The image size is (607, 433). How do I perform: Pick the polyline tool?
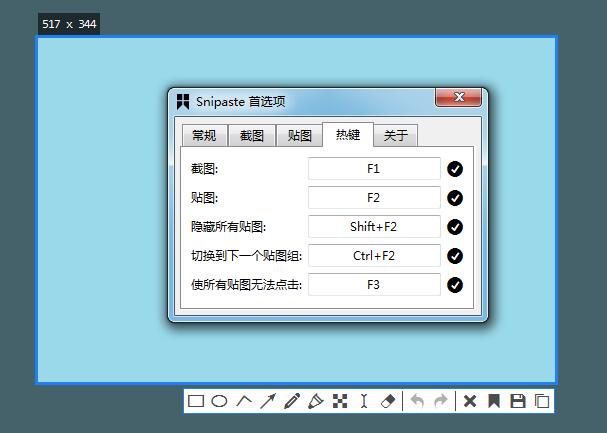(x=244, y=401)
